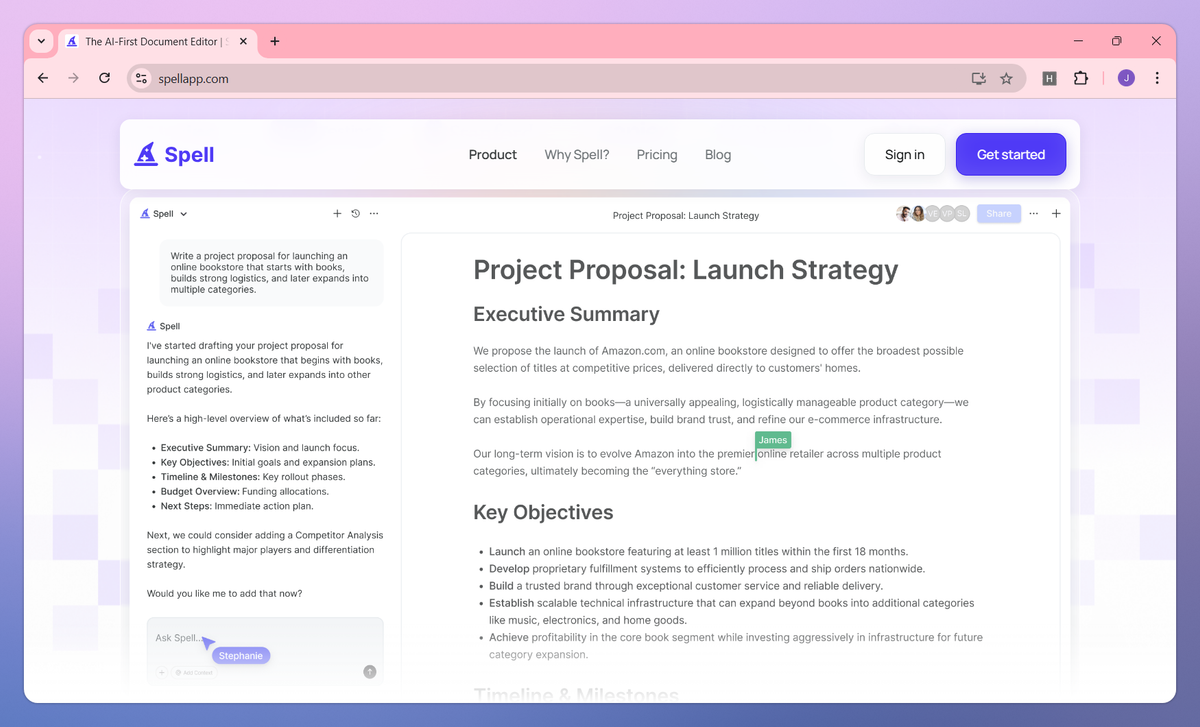The width and height of the screenshot is (1200, 727).
Task: Click the site information icon in the address bar
Action: (x=141, y=78)
